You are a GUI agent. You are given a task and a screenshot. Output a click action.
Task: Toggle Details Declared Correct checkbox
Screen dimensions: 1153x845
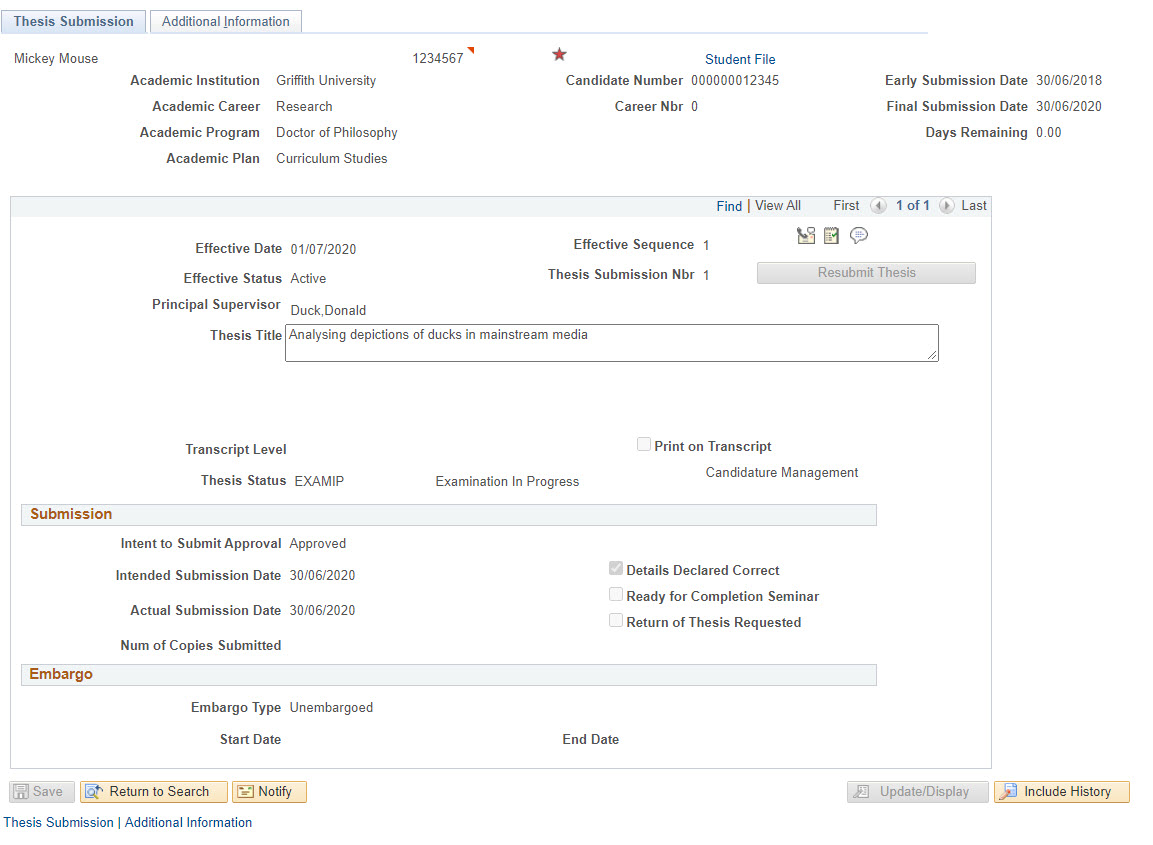(x=616, y=569)
